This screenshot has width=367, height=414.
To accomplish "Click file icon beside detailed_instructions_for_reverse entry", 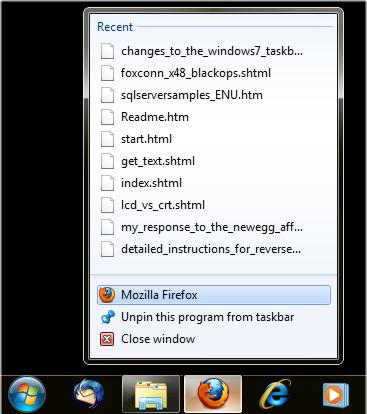I will [107, 249].
